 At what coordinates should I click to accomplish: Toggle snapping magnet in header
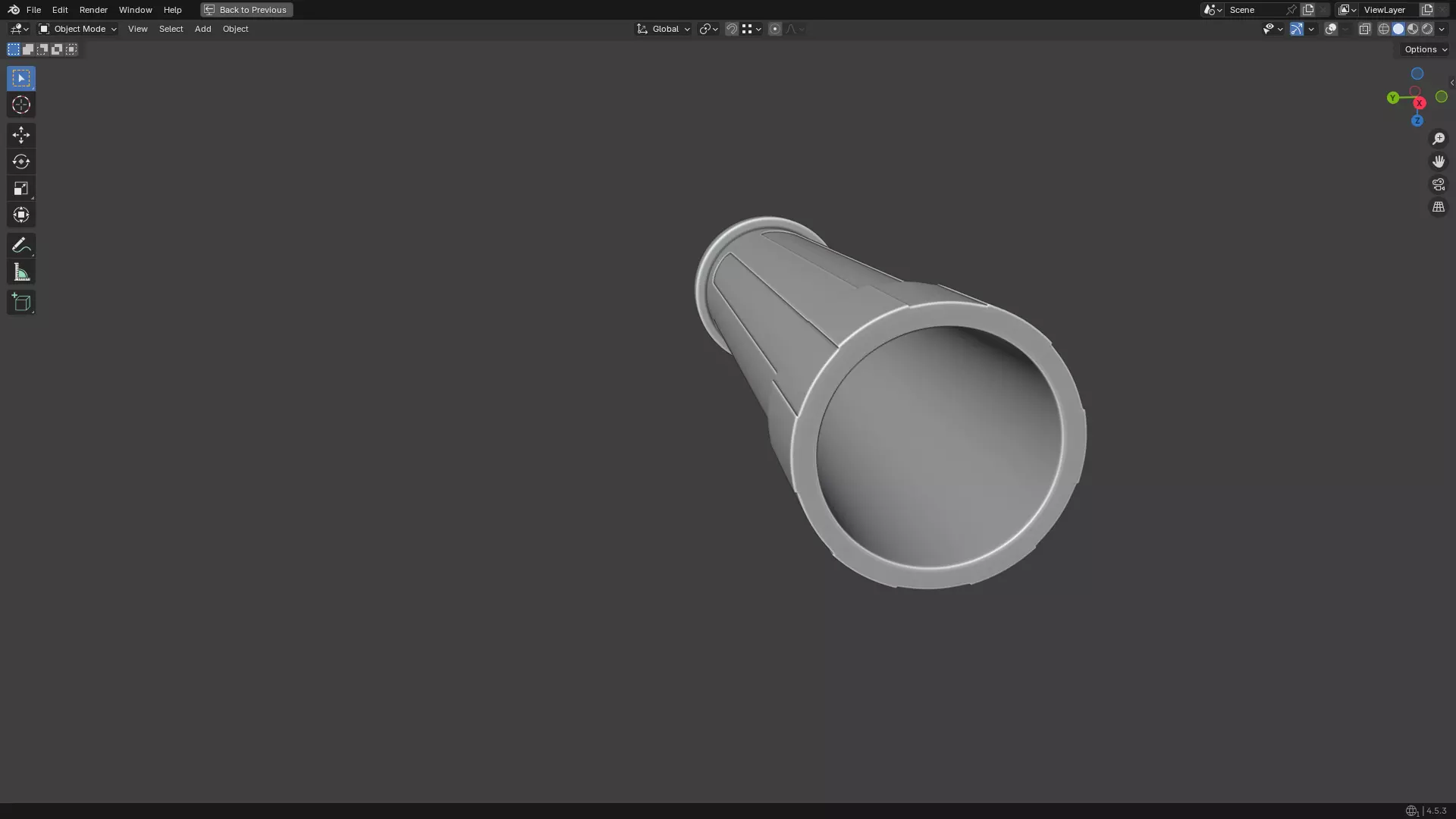pyautogui.click(x=731, y=29)
